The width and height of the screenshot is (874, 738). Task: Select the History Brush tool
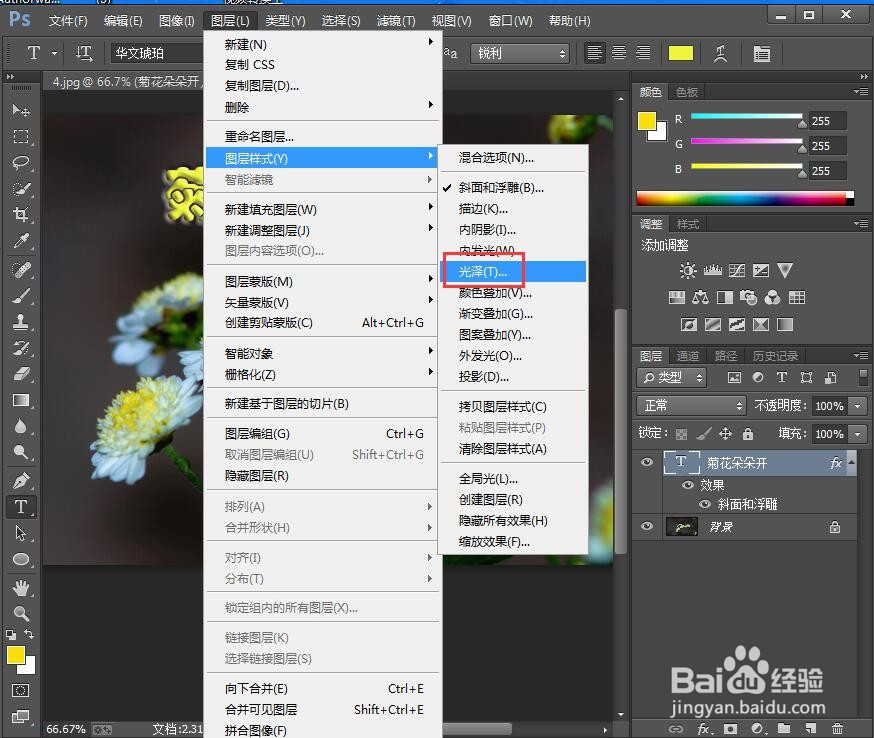[21, 348]
